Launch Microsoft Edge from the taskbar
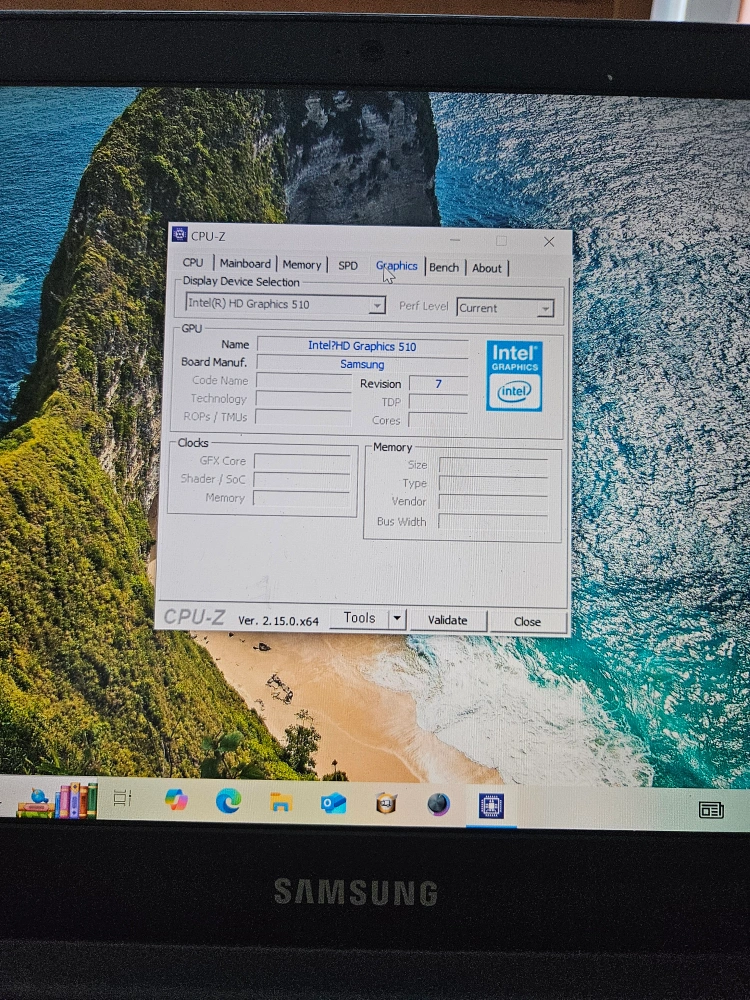Viewport: 750px width, 1000px height. (x=228, y=800)
